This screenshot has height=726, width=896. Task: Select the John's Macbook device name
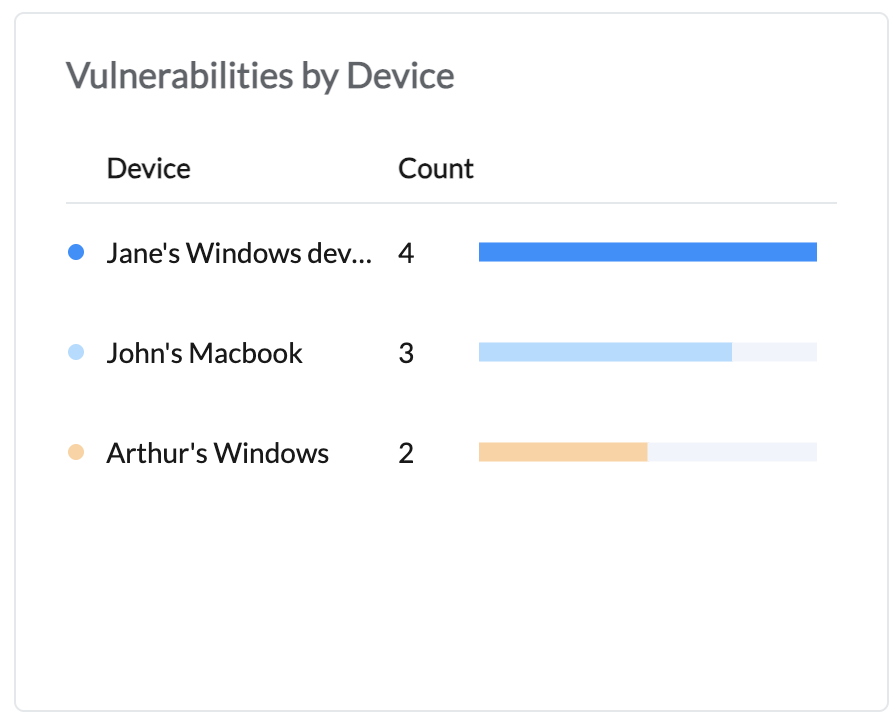tap(204, 353)
